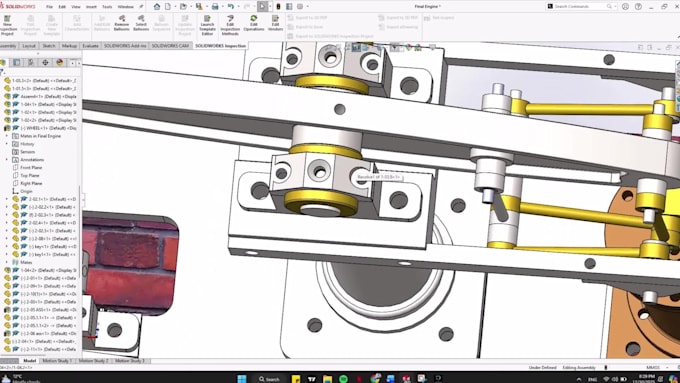Image resolution: width=680 pixels, height=383 pixels.
Task: Open File Explorer from the taskbar
Action: point(327,379)
